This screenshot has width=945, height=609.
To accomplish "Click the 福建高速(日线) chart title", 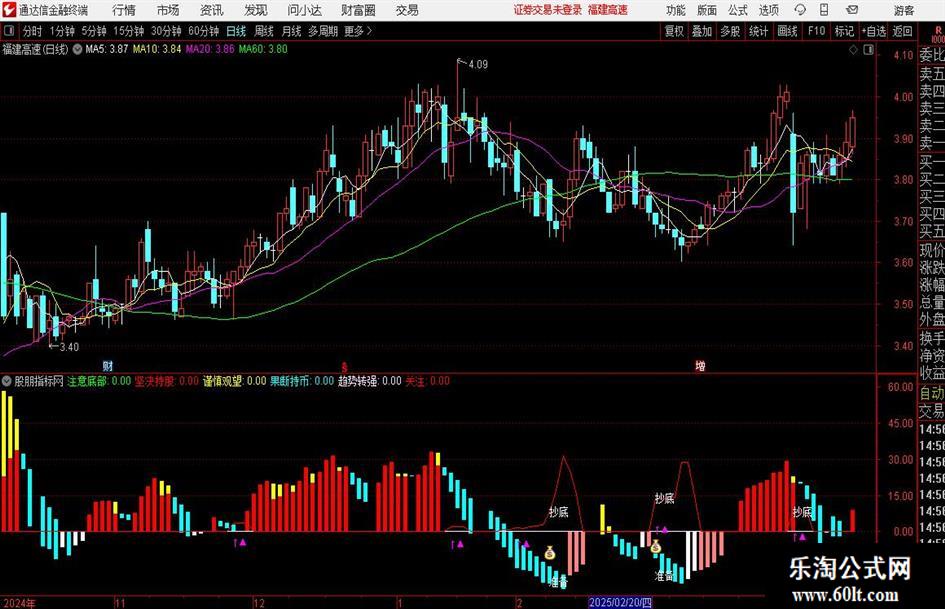I will tap(36, 49).
